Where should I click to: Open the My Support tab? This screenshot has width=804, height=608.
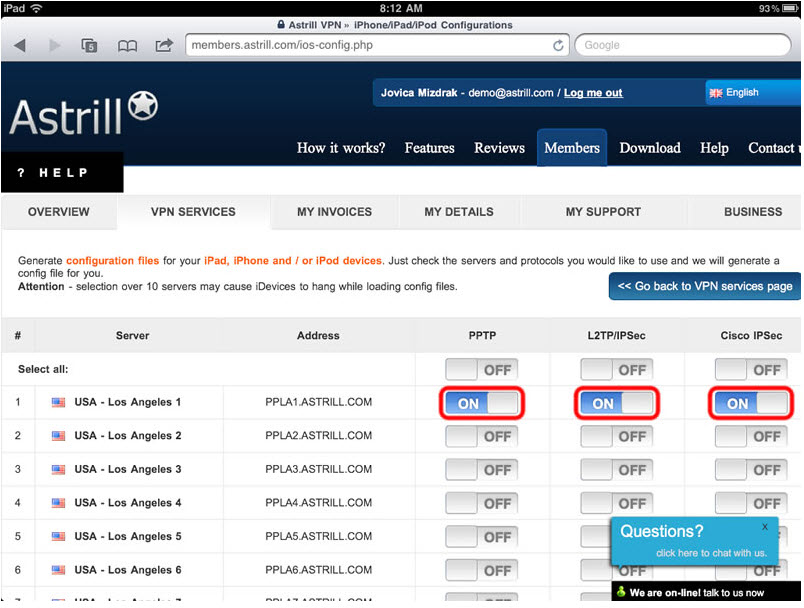[x=603, y=212]
